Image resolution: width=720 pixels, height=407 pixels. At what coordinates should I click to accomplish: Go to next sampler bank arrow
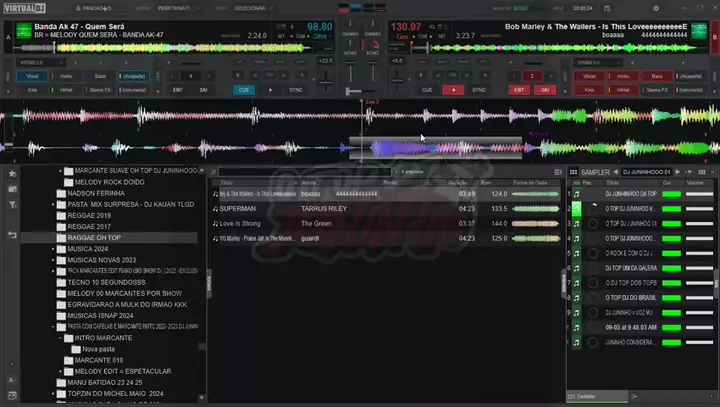[678, 172]
